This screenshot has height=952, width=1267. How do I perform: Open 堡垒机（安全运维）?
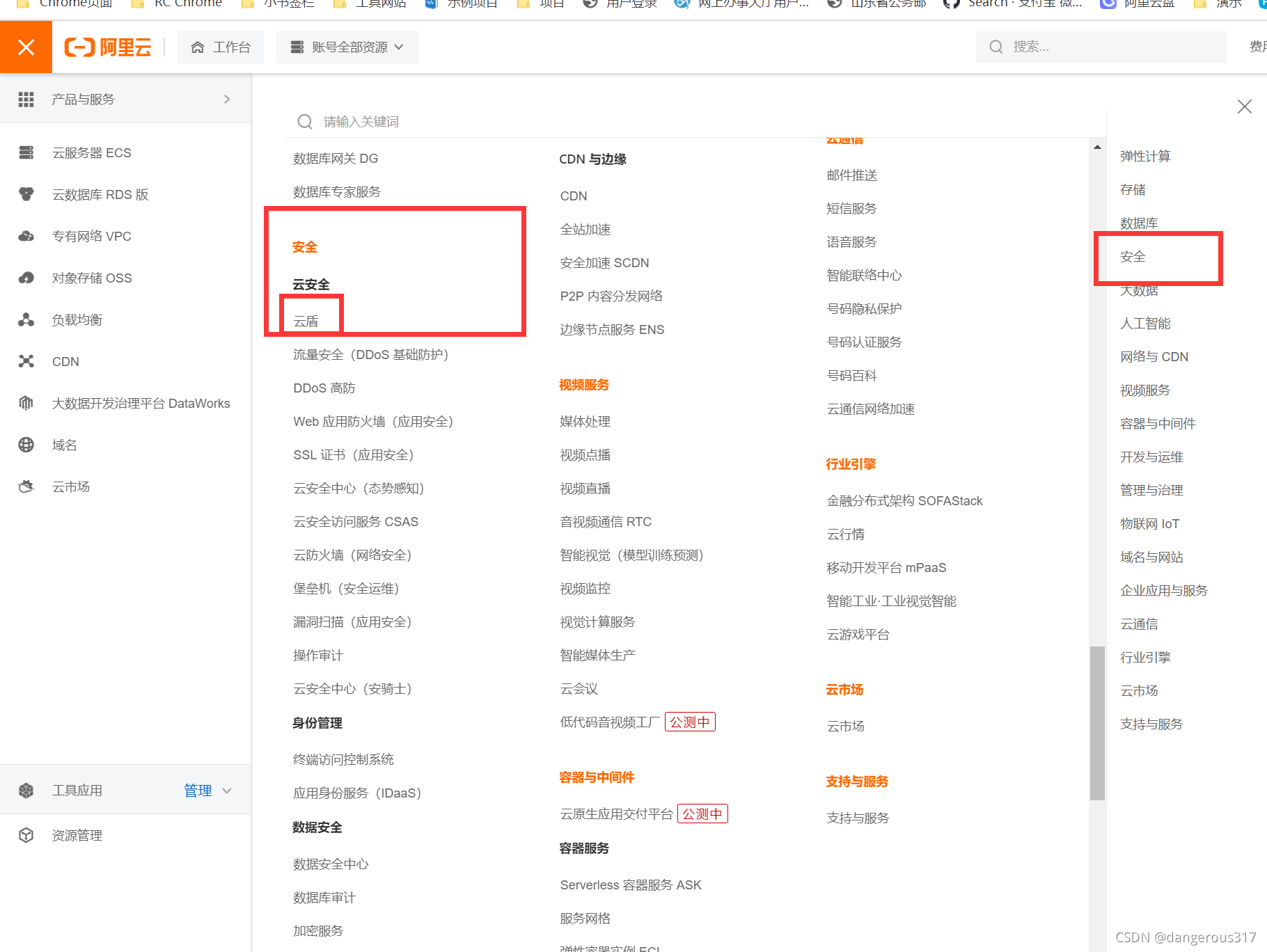pos(346,589)
